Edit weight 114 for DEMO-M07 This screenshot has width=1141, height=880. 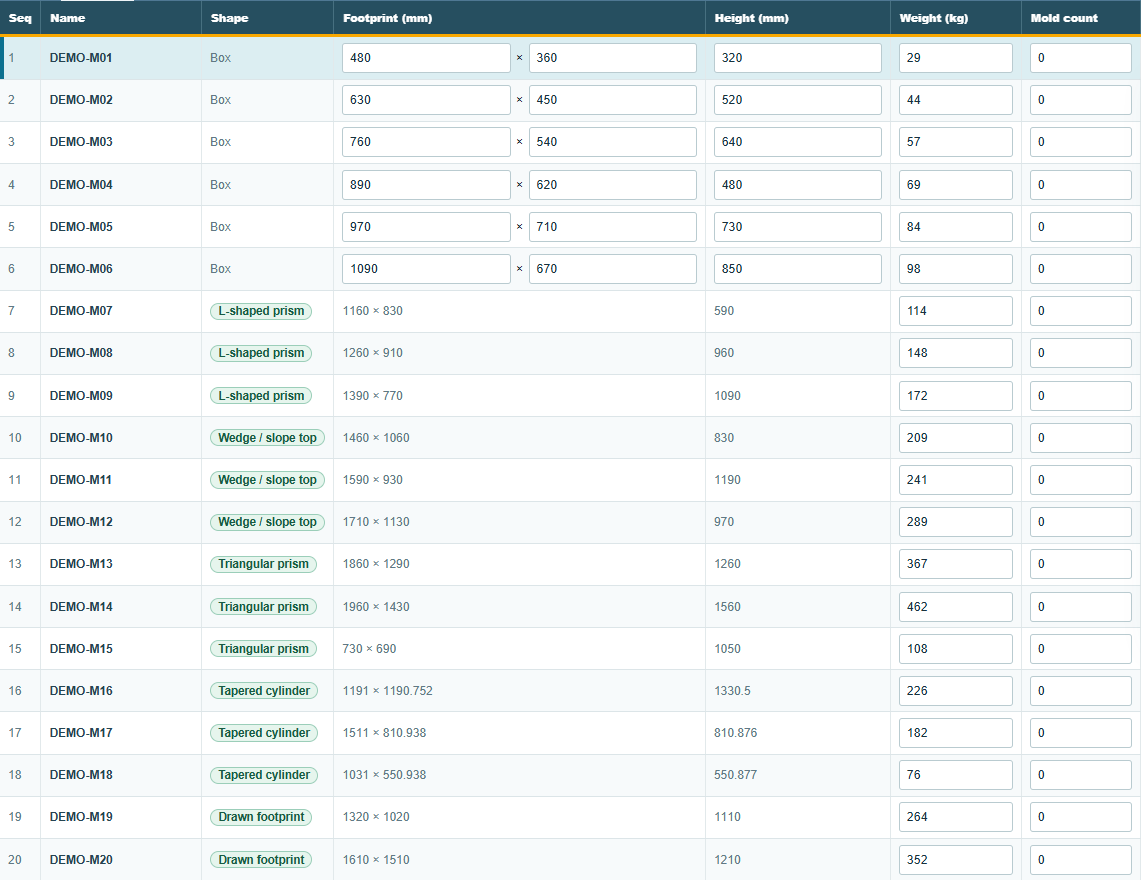[955, 311]
